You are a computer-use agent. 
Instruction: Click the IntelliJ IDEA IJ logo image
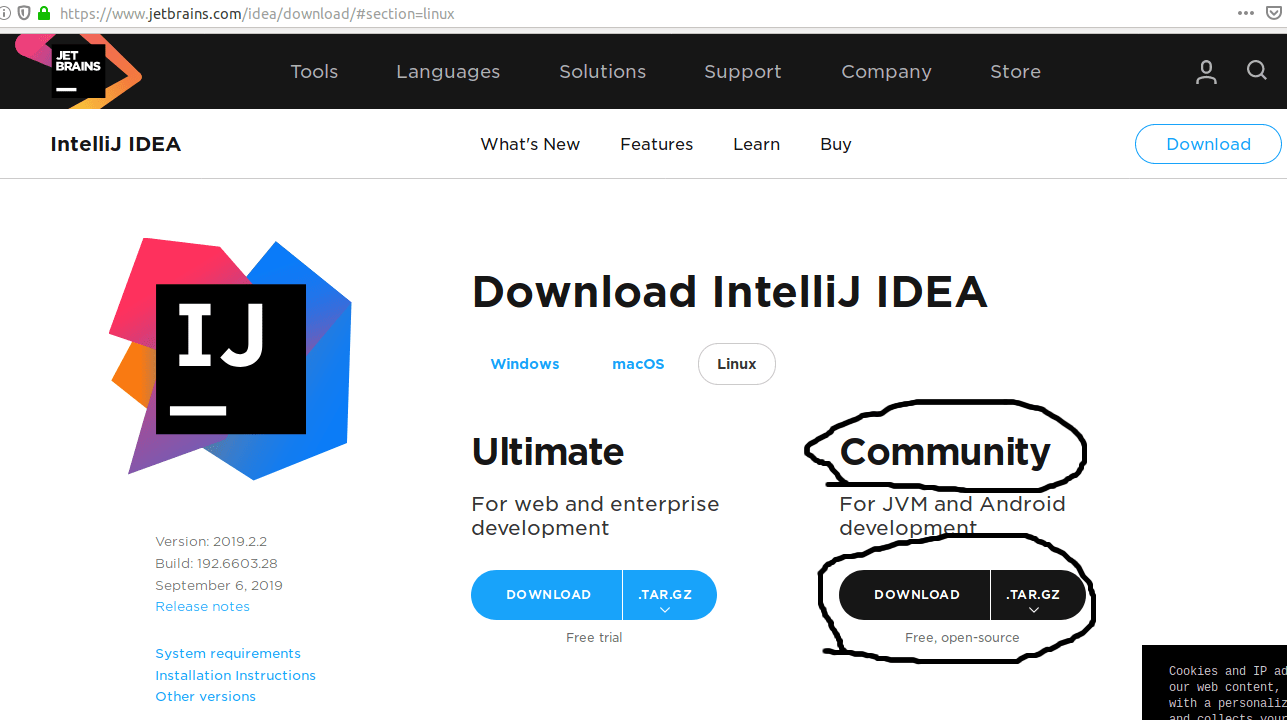point(230,359)
